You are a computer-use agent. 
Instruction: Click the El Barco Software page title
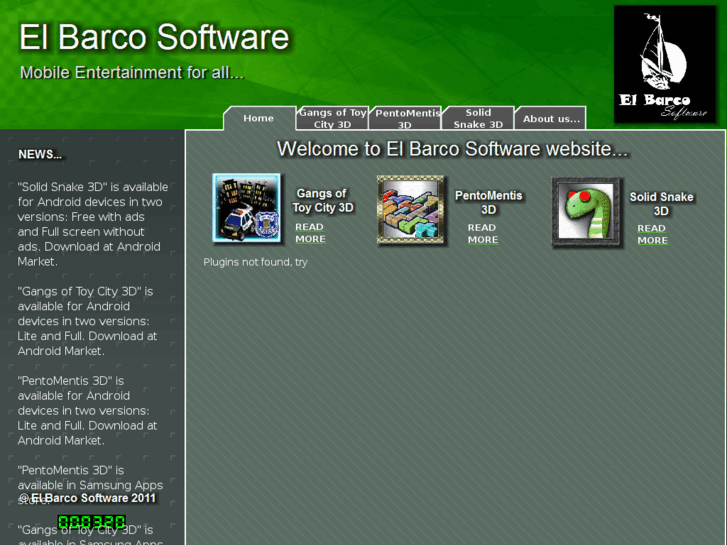coord(154,37)
